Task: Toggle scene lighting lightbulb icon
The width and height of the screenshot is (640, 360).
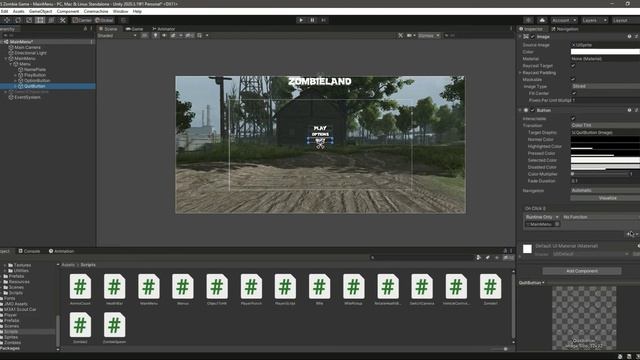Action: point(156,36)
